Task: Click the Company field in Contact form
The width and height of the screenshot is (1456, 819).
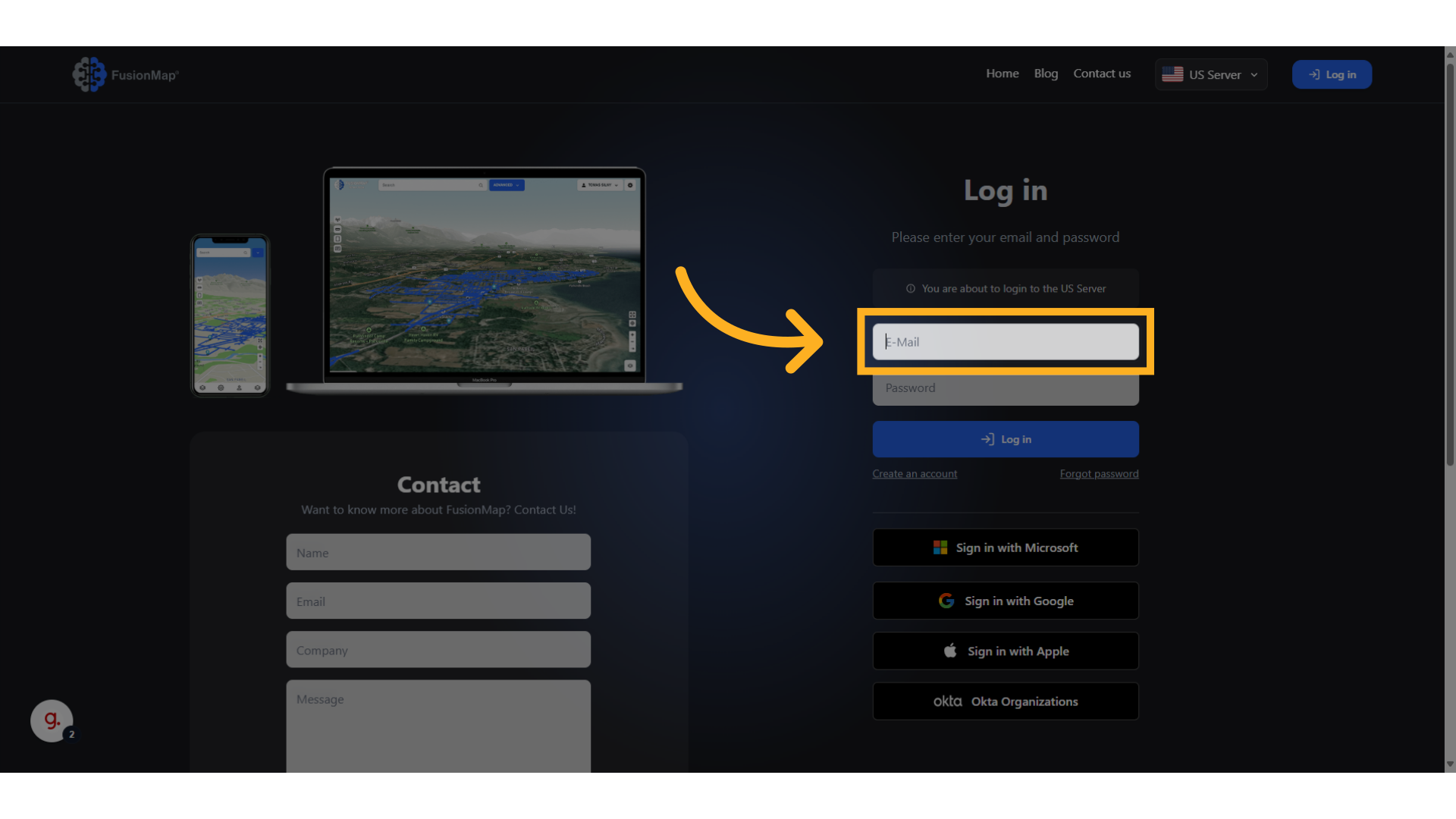Action: coord(438,650)
